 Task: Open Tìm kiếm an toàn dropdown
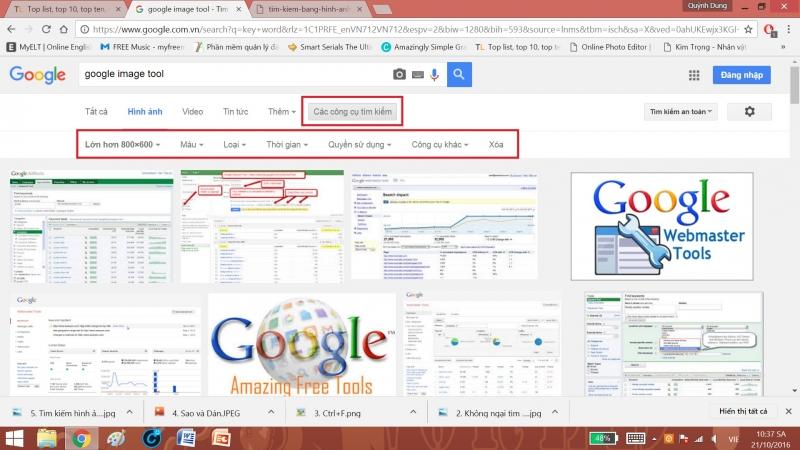pyautogui.click(x=681, y=111)
